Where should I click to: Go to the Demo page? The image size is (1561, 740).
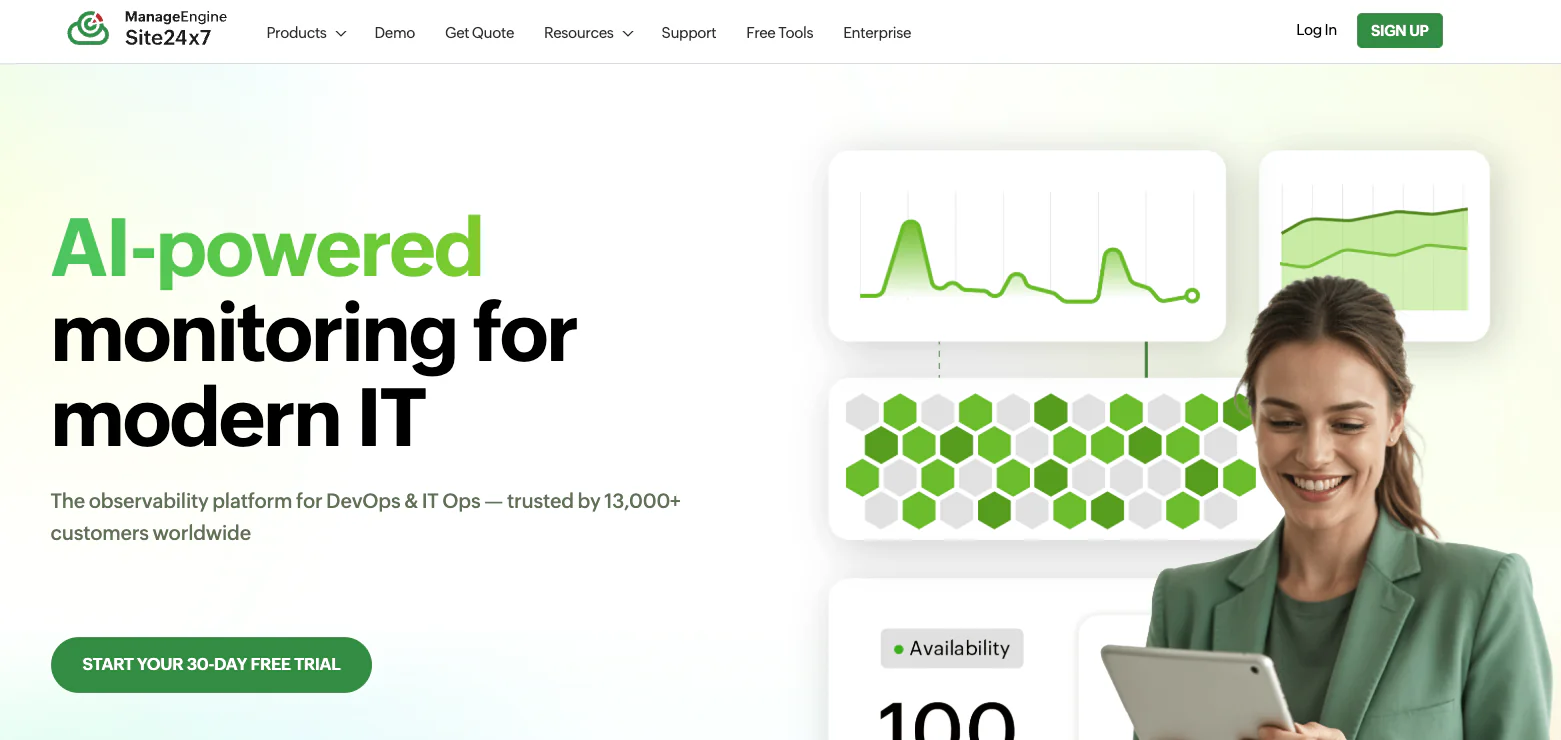395,33
